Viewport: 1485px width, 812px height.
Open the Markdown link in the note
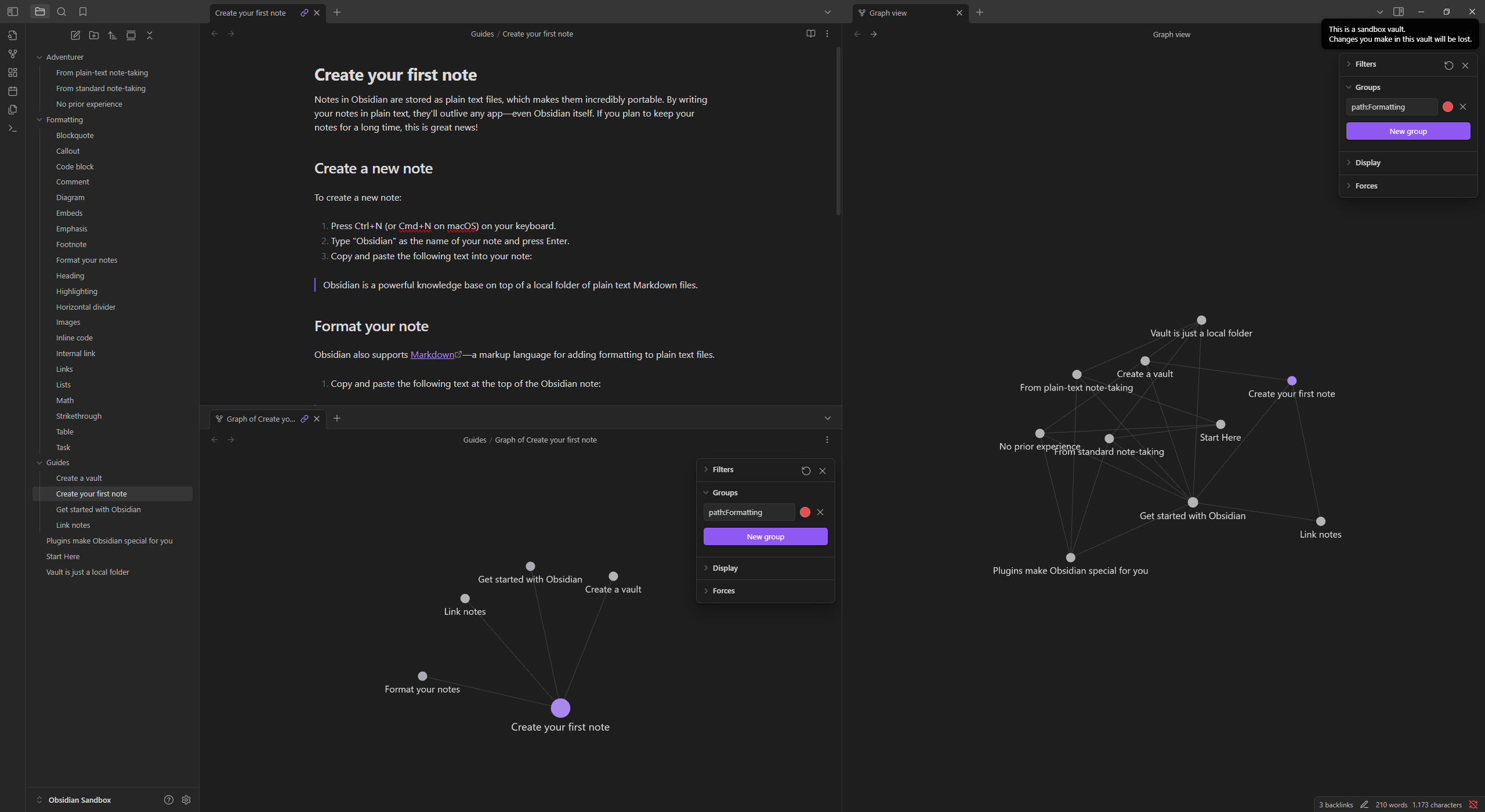tap(432, 354)
